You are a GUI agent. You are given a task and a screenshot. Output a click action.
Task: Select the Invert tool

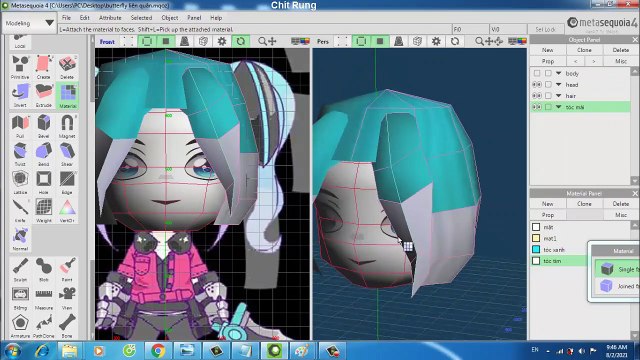(x=20, y=95)
